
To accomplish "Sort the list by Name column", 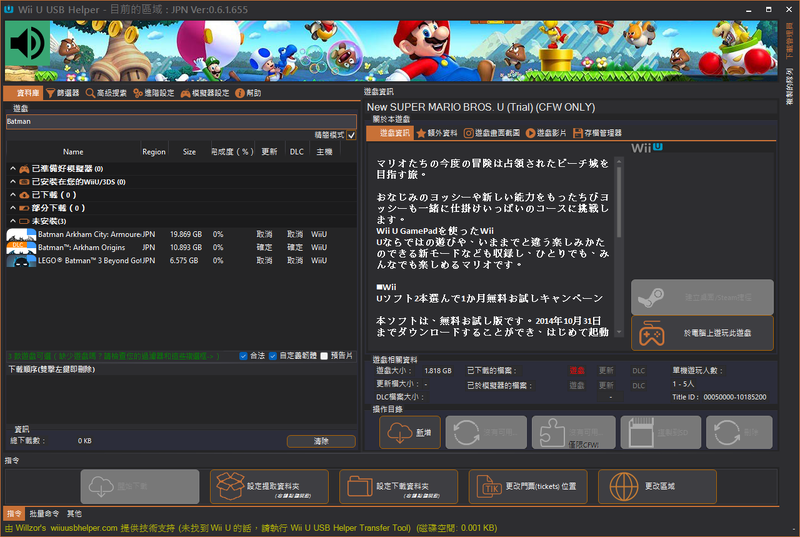I will 73,152.
